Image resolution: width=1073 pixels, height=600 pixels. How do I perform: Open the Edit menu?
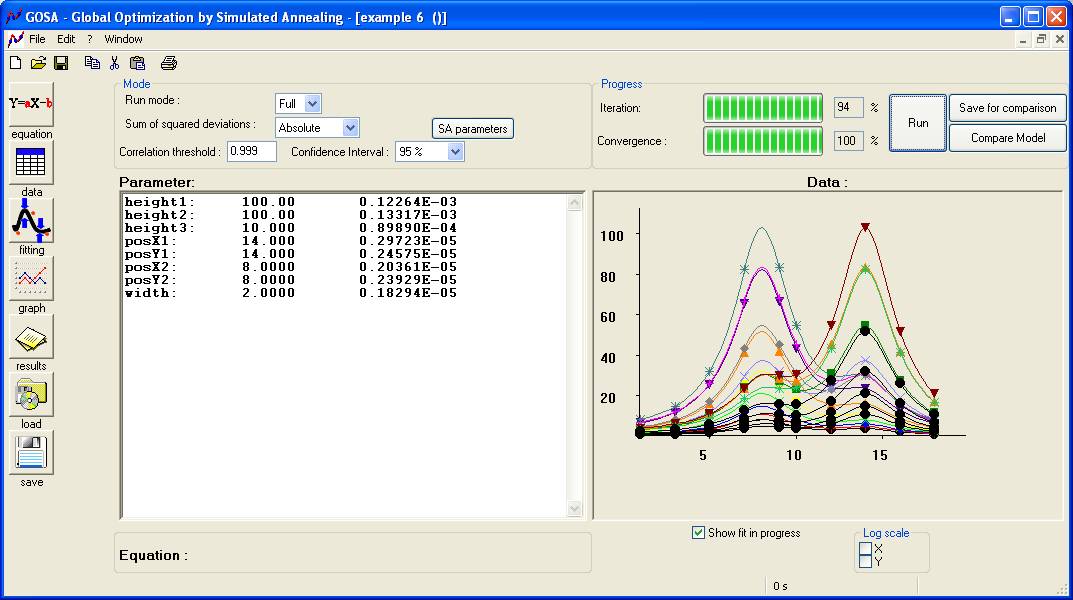pyautogui.click(x=66, y=39)
